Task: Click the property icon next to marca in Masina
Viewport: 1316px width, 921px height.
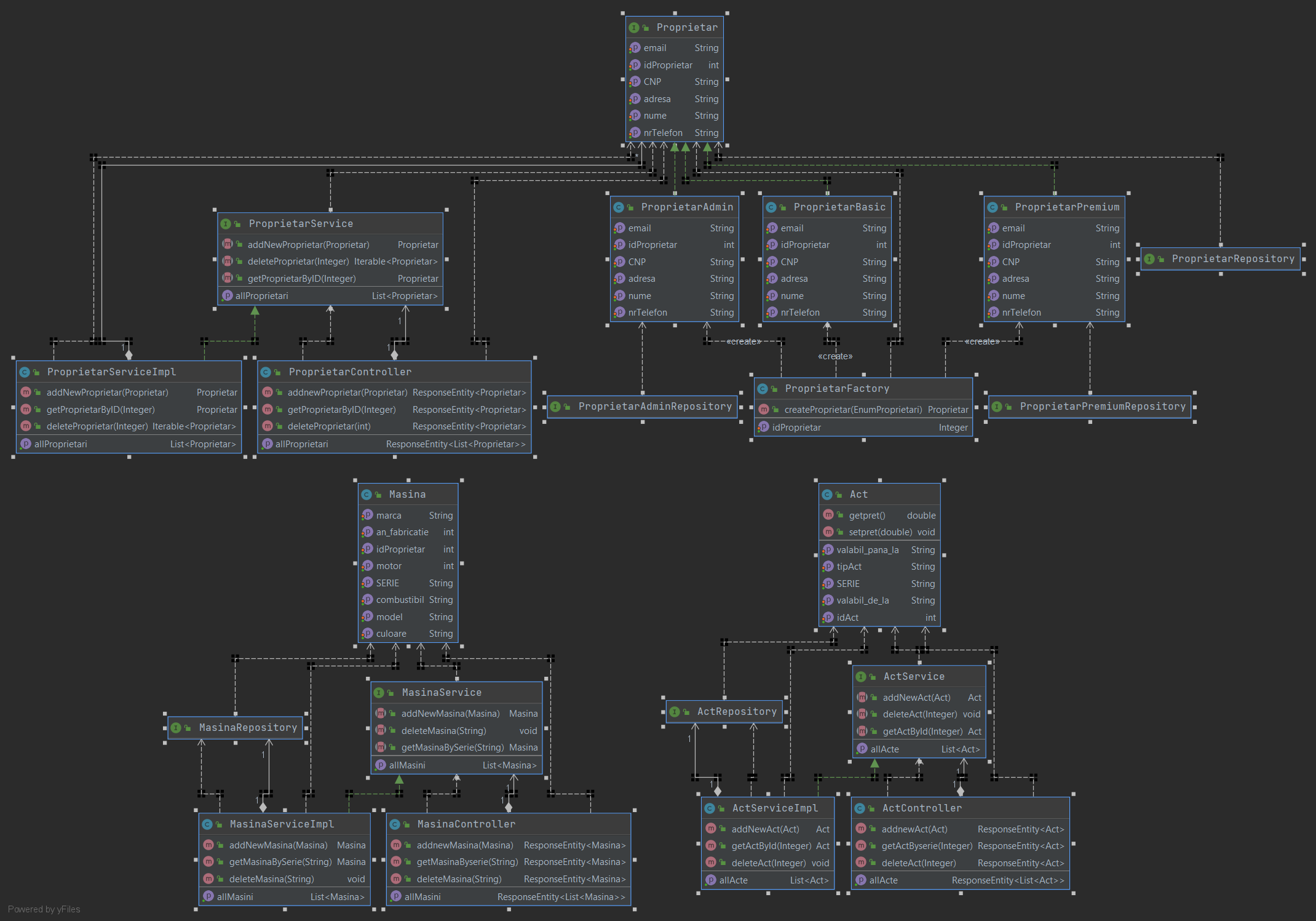Action: click(367, 515)
